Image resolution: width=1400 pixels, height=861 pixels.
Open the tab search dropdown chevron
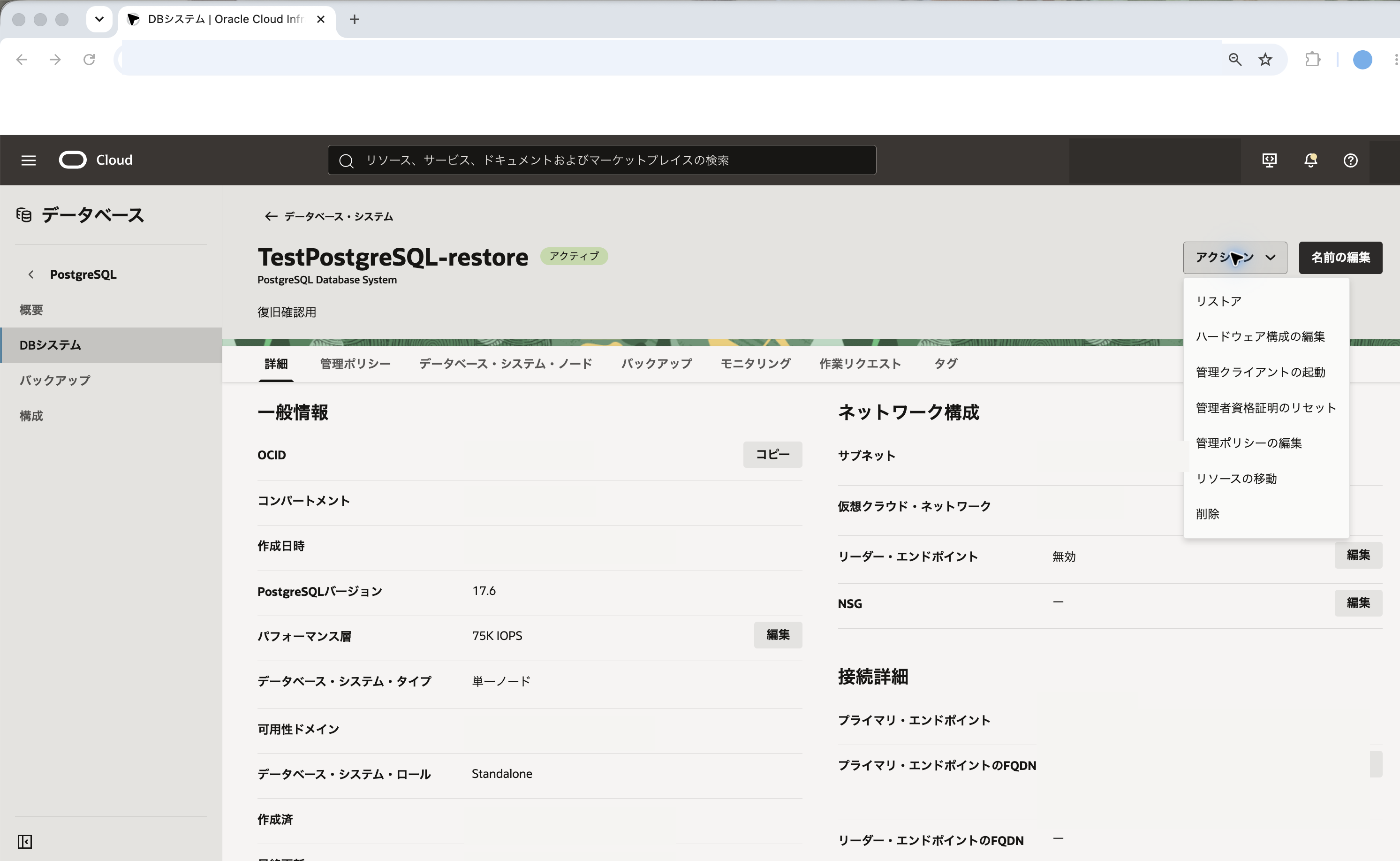click(x=99, y=19)
